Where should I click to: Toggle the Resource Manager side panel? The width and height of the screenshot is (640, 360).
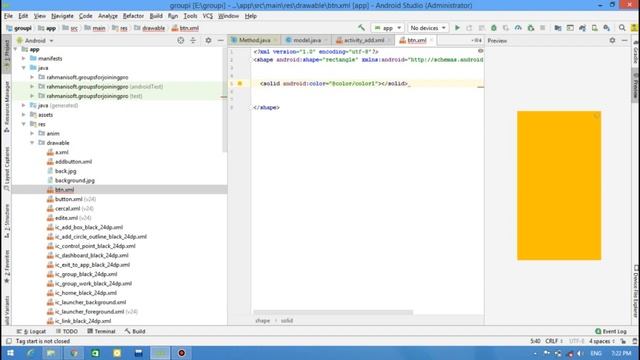tap(7, 107)
